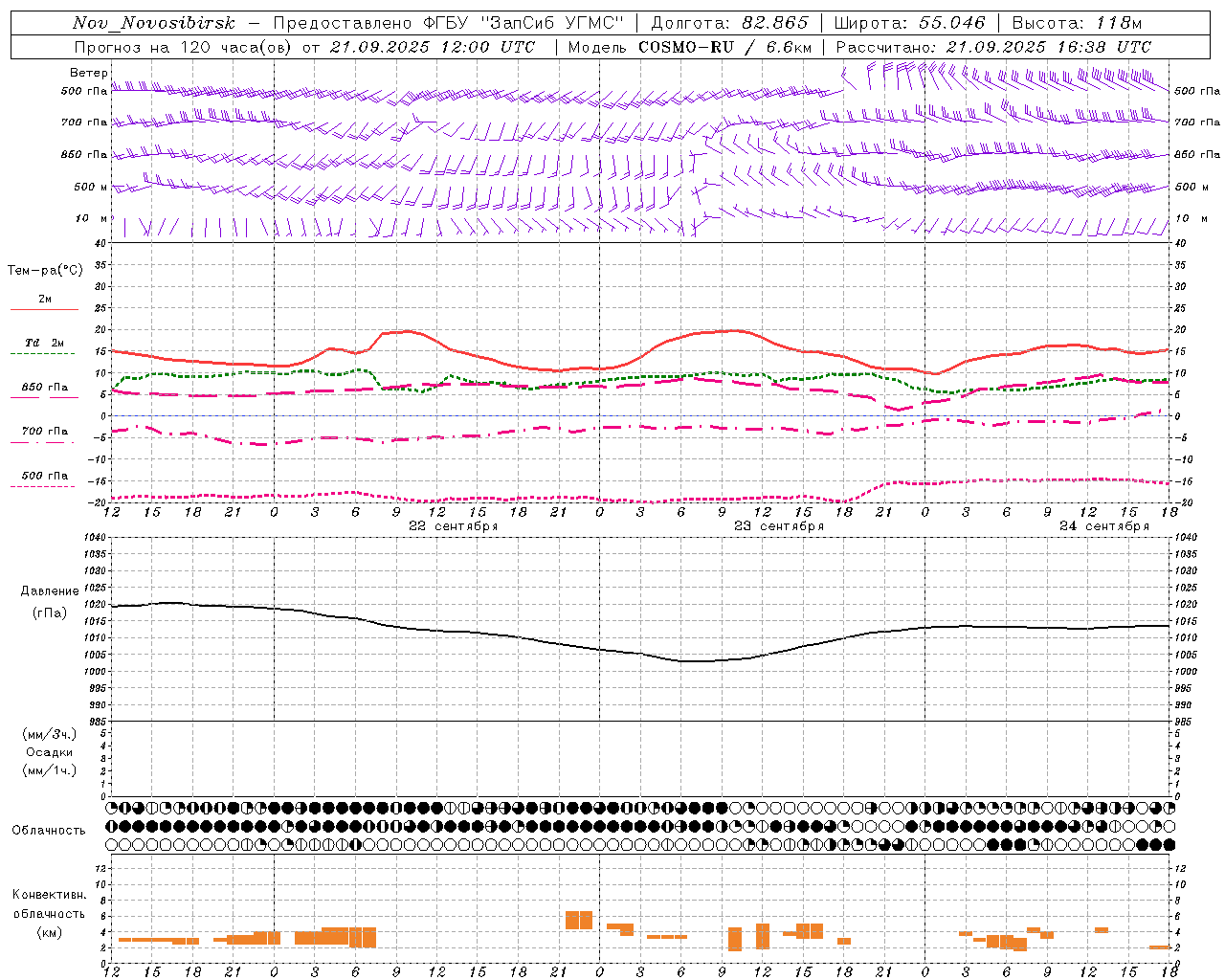The image size is (1225, 980).
Task: Click the Осадки panel label
Action: [x=50, y=752]
